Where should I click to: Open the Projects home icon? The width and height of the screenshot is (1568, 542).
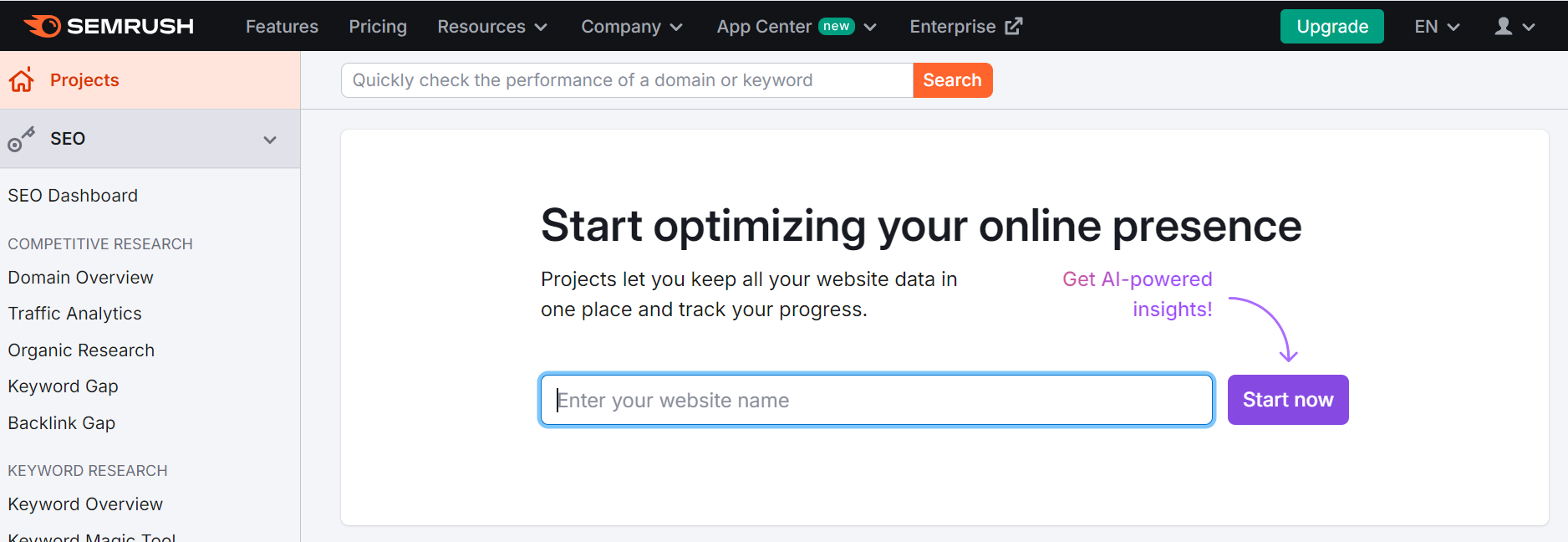click(x=22, y=79)
